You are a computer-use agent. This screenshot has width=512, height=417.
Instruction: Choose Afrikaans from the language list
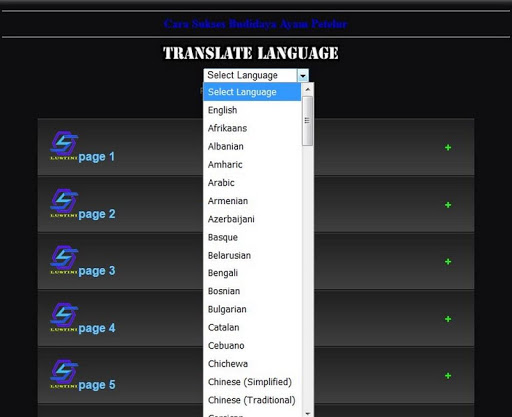click(252, 128)
